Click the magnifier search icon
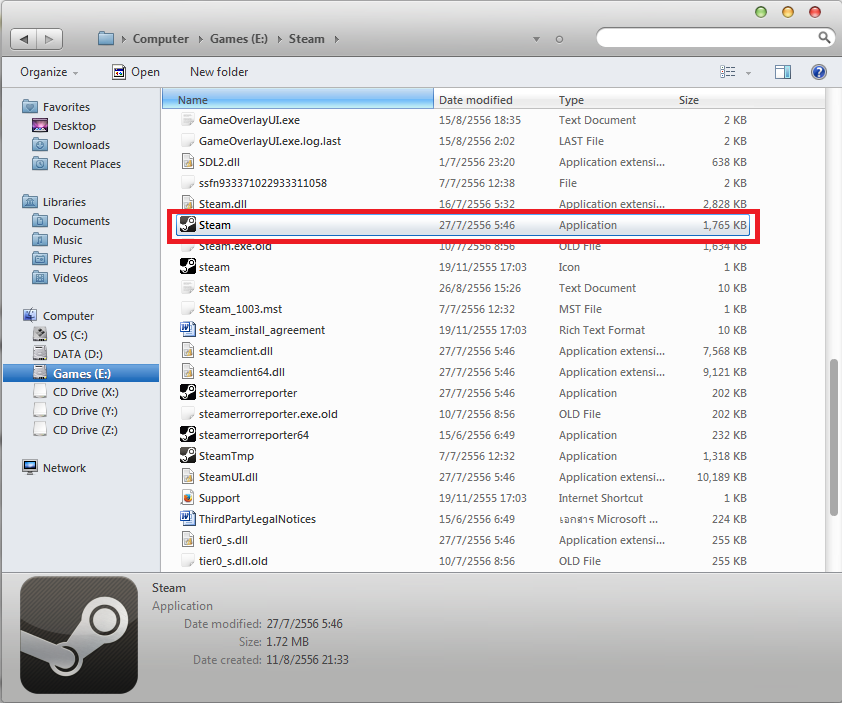Viewport: 842px width, 703px height. pos(824,38)
